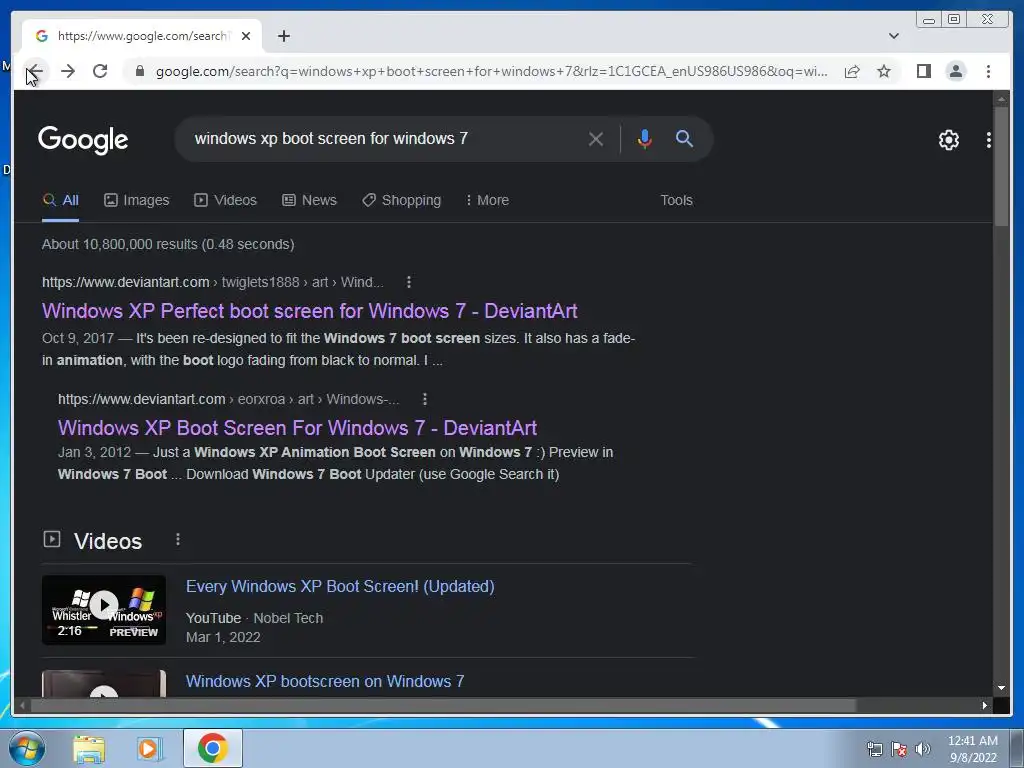This screenshot has height=768, width=1024.
Task: Launch Windows Media Player from the taskbar
Action: (x=150, y=748)
